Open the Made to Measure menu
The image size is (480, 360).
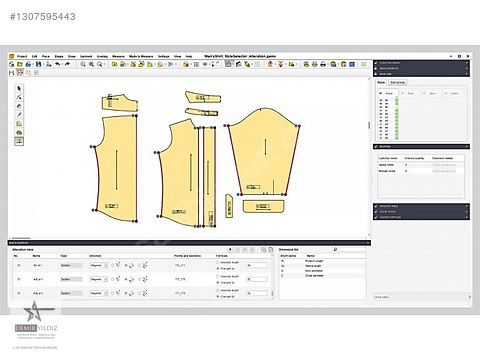pos(141,56)
